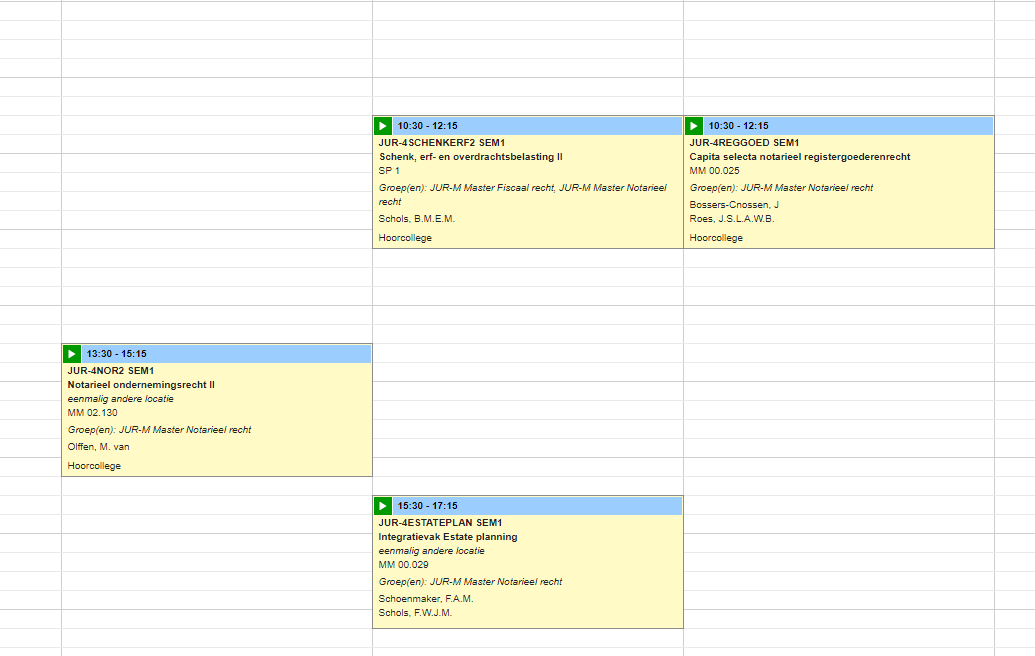Image resolution: width=1035 pixels, height=656 pixels.
Task: Click room location MM 02.130
Action: pos(92,413)
